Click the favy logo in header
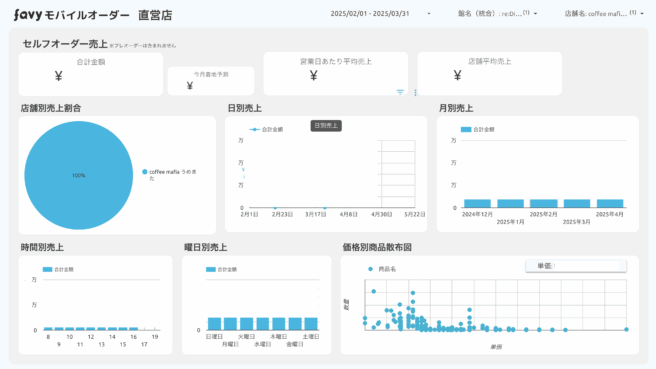Screen dimensions: 656x369 (28, 15)
